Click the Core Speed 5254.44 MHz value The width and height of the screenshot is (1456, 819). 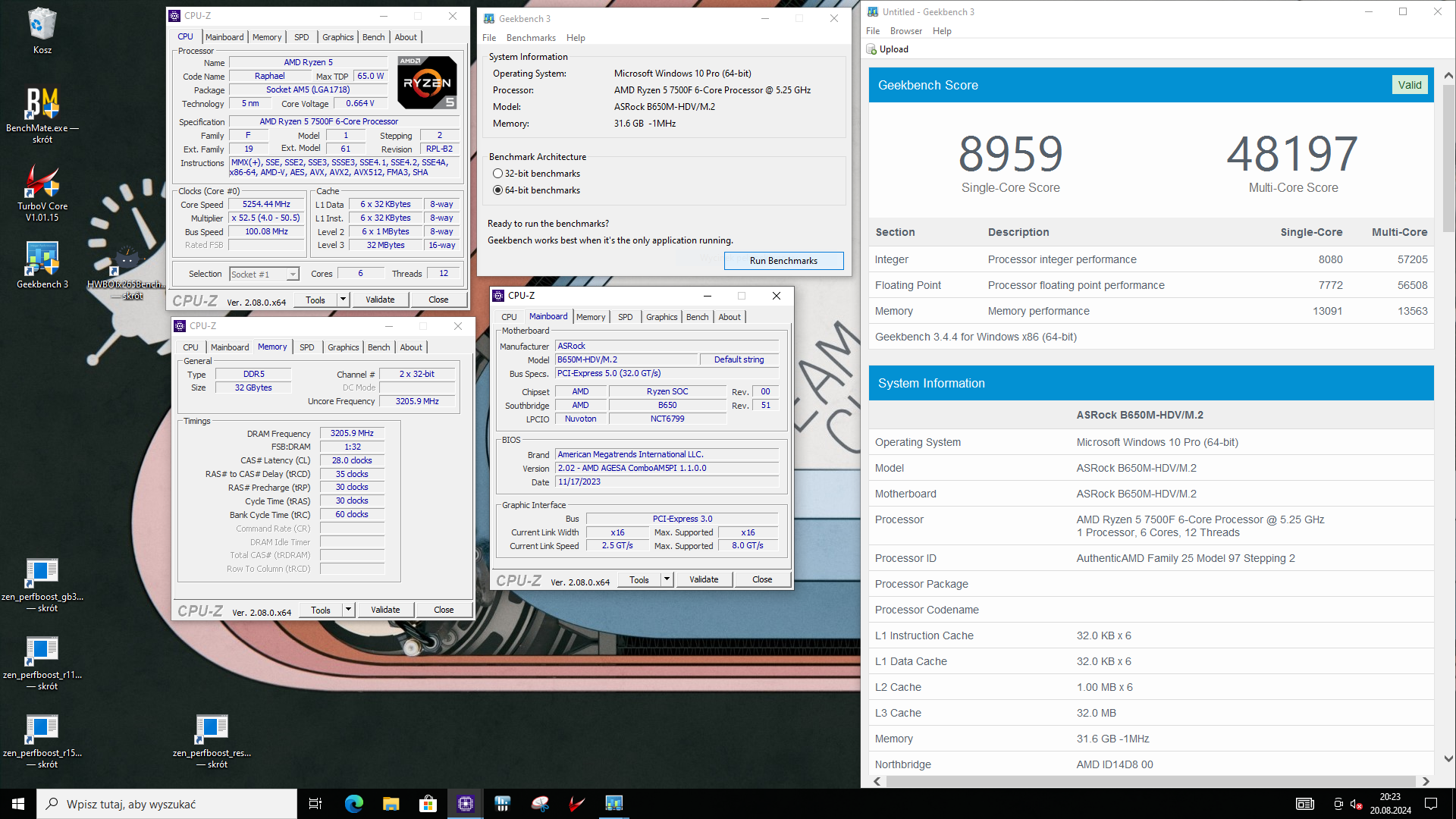point(266,205)
